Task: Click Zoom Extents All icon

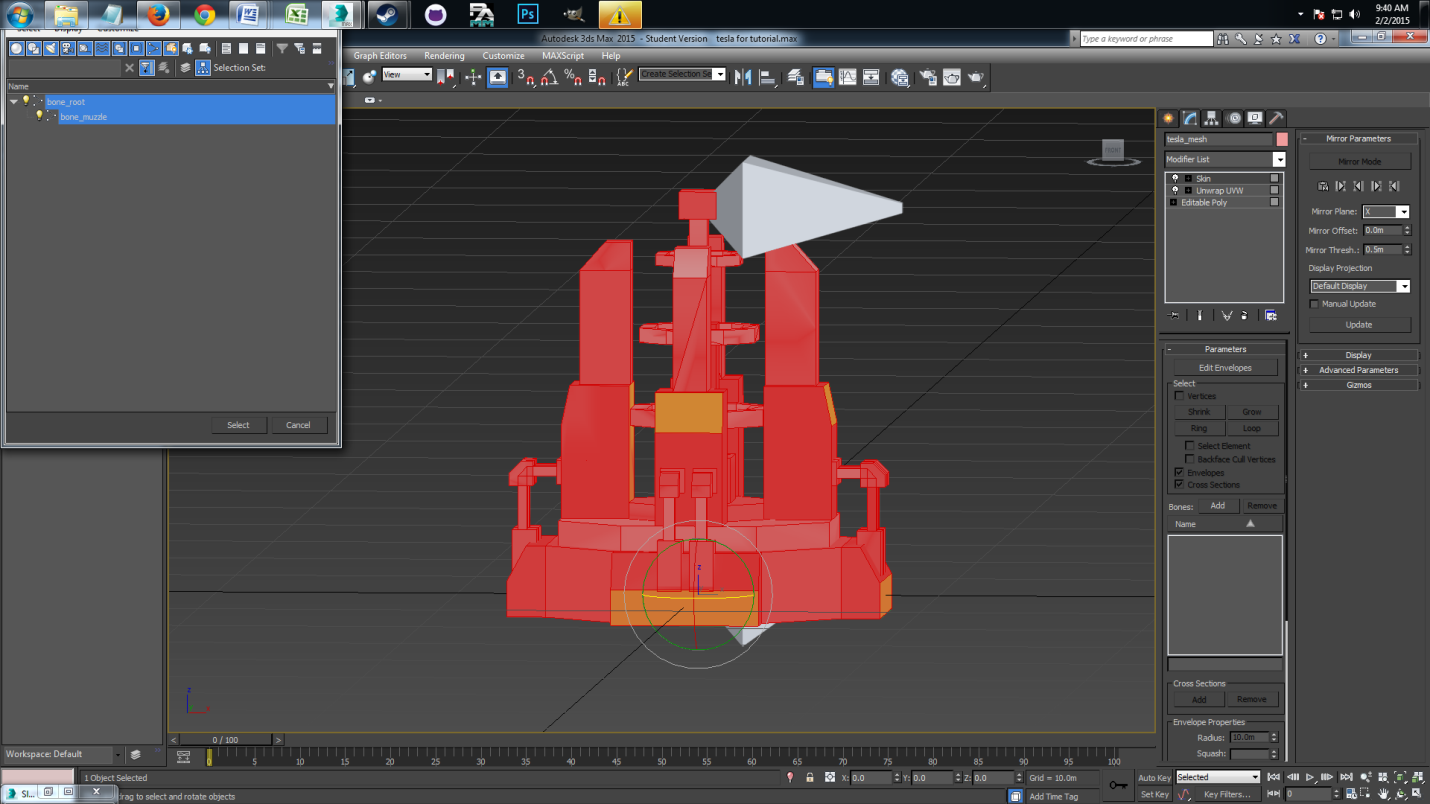Action: [x=1419, y=777]
